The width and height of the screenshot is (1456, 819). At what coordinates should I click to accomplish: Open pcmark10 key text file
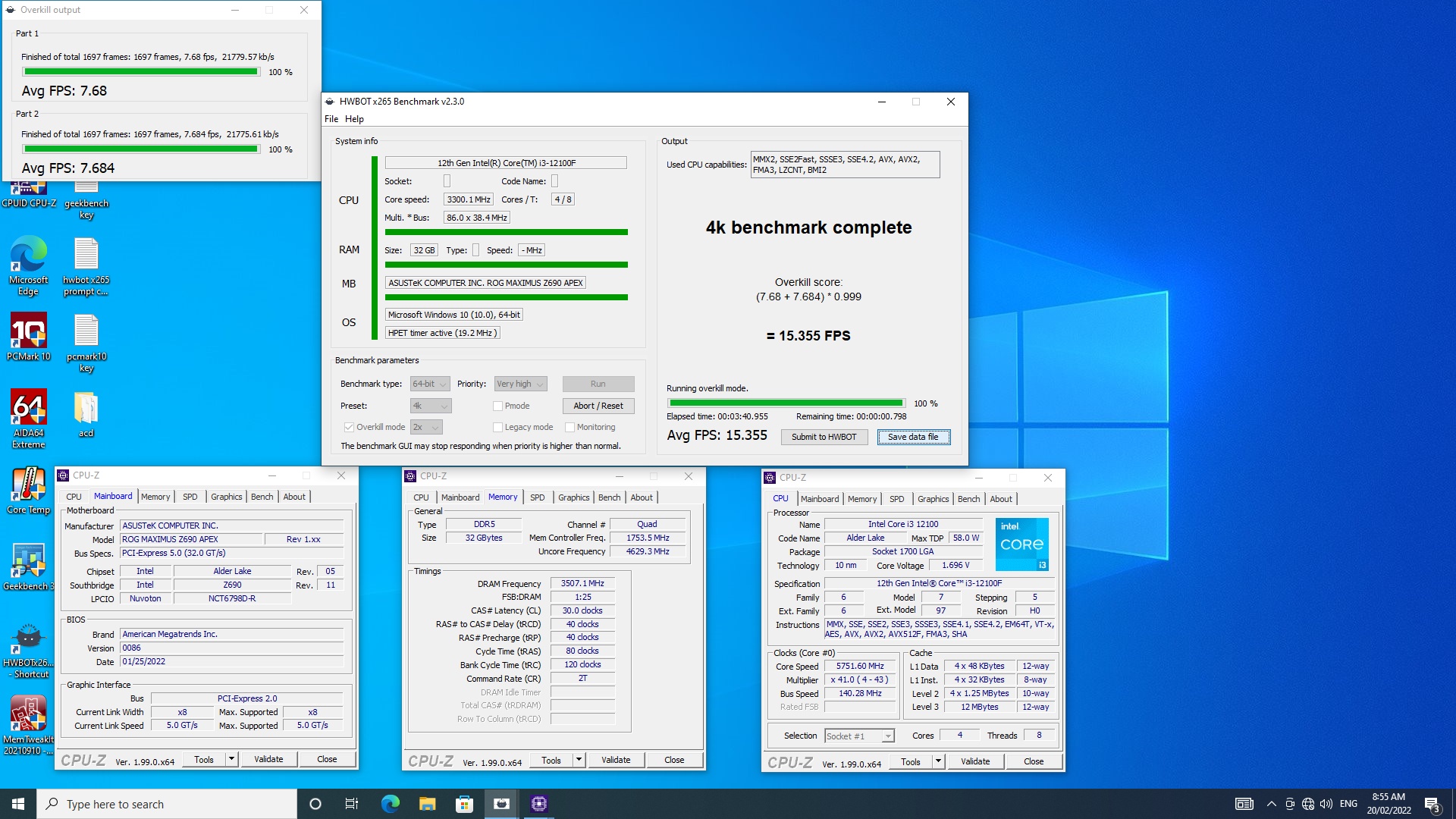86,343
